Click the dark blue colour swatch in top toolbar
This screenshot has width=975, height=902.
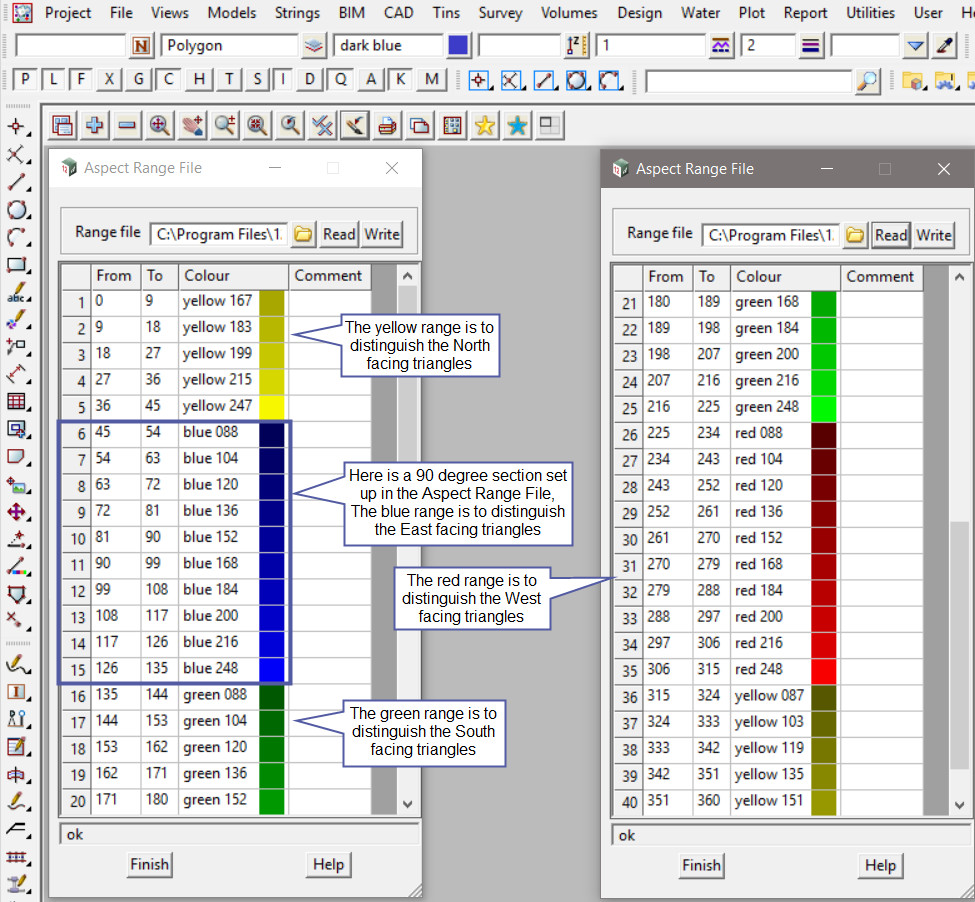(x=458, y=46)
